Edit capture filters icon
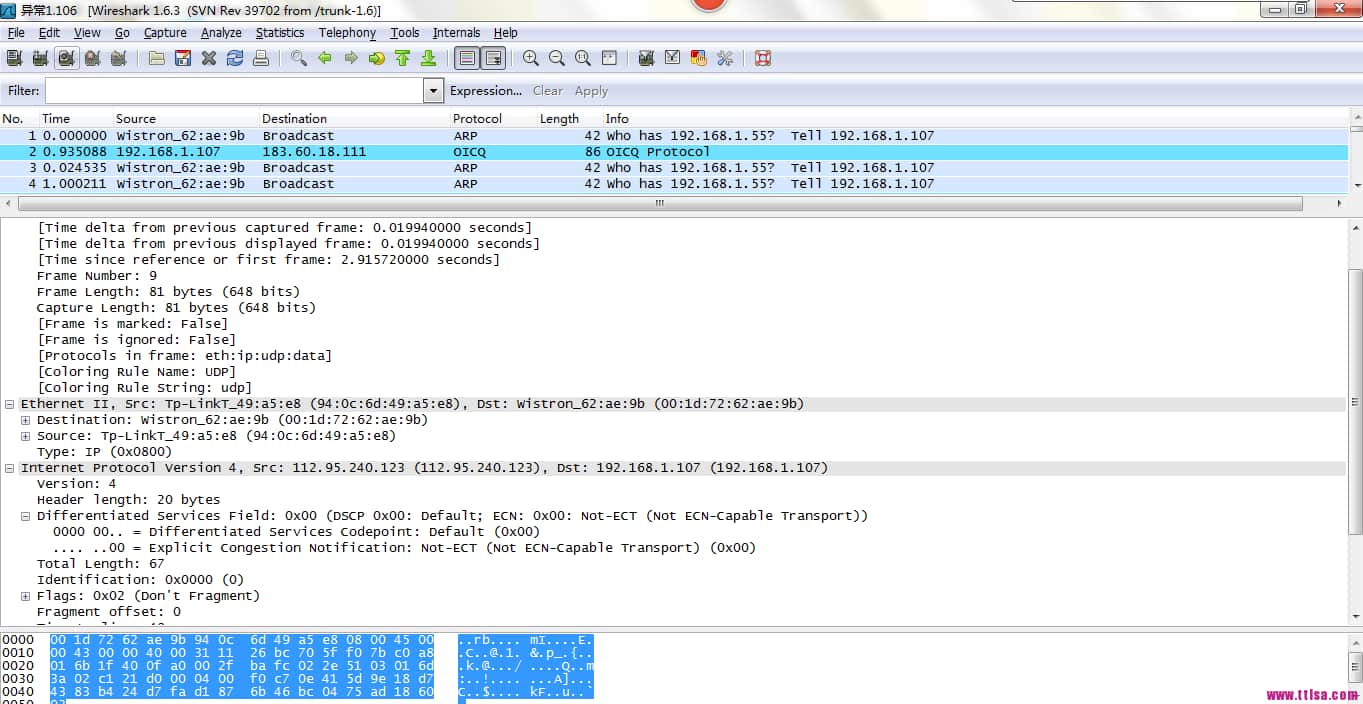 pyautogui.click(x=647, y=58)
